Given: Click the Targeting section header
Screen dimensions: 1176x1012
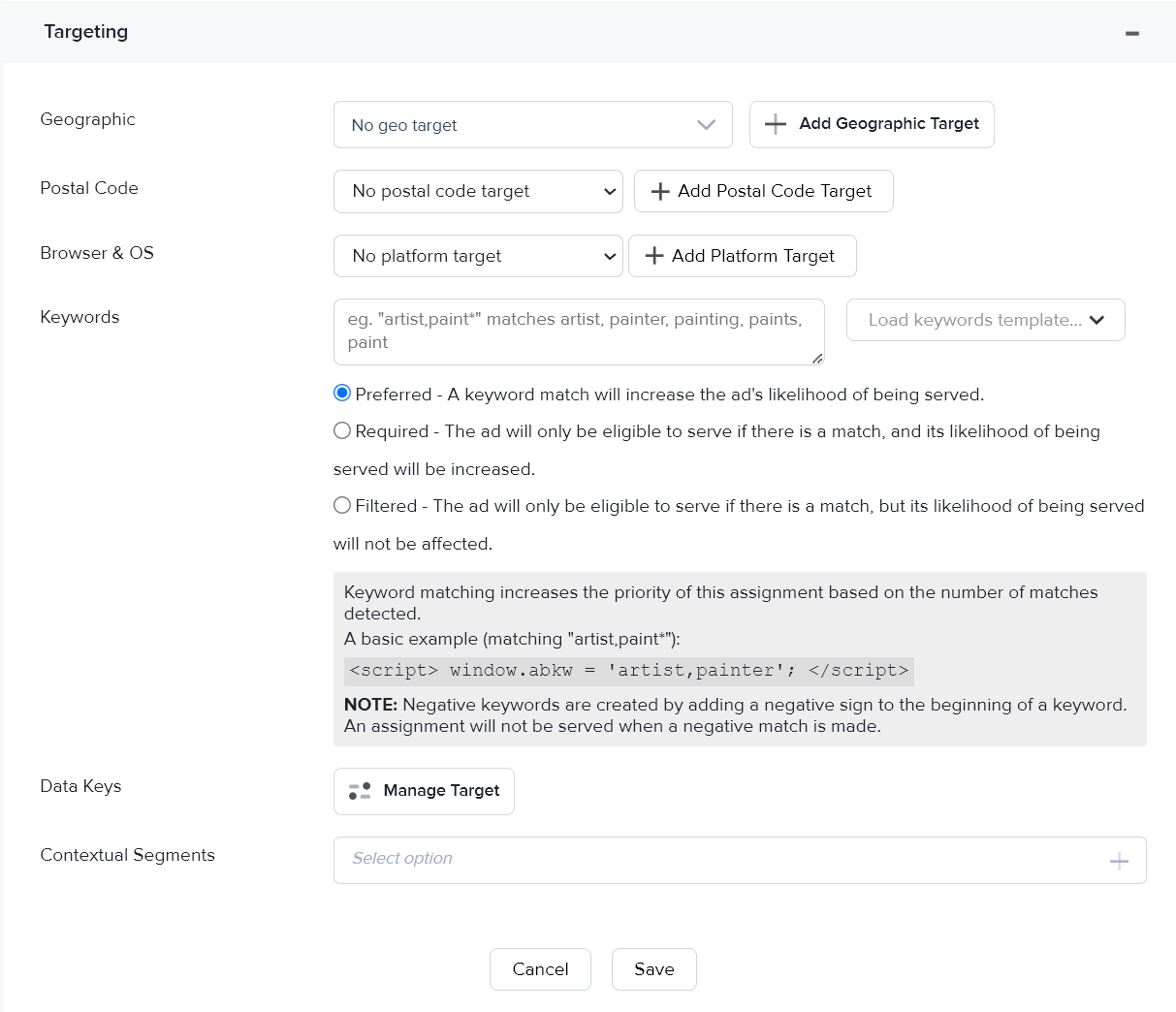Looking at the screenshot, I should pos(588,32).
